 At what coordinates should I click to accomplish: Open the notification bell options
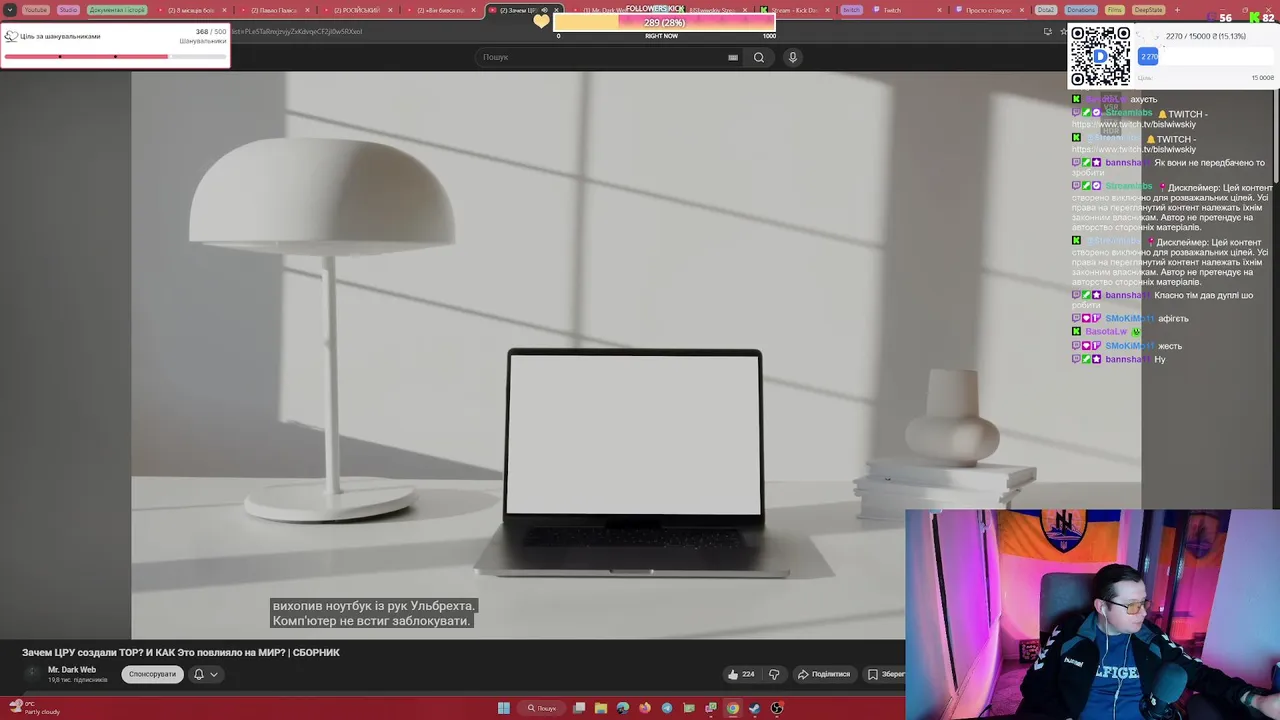[205, 674]
